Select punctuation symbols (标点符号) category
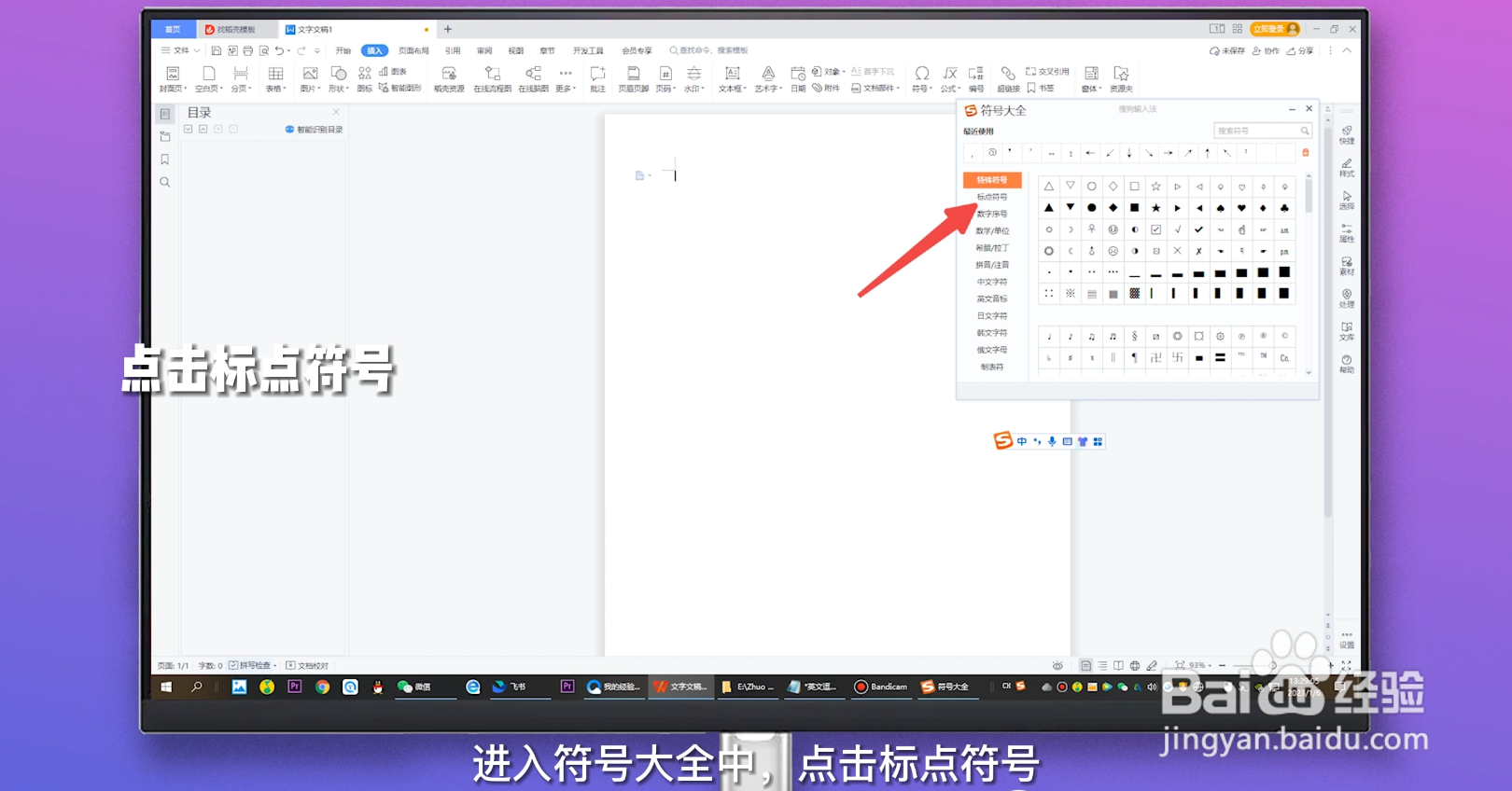 [992, 197]
